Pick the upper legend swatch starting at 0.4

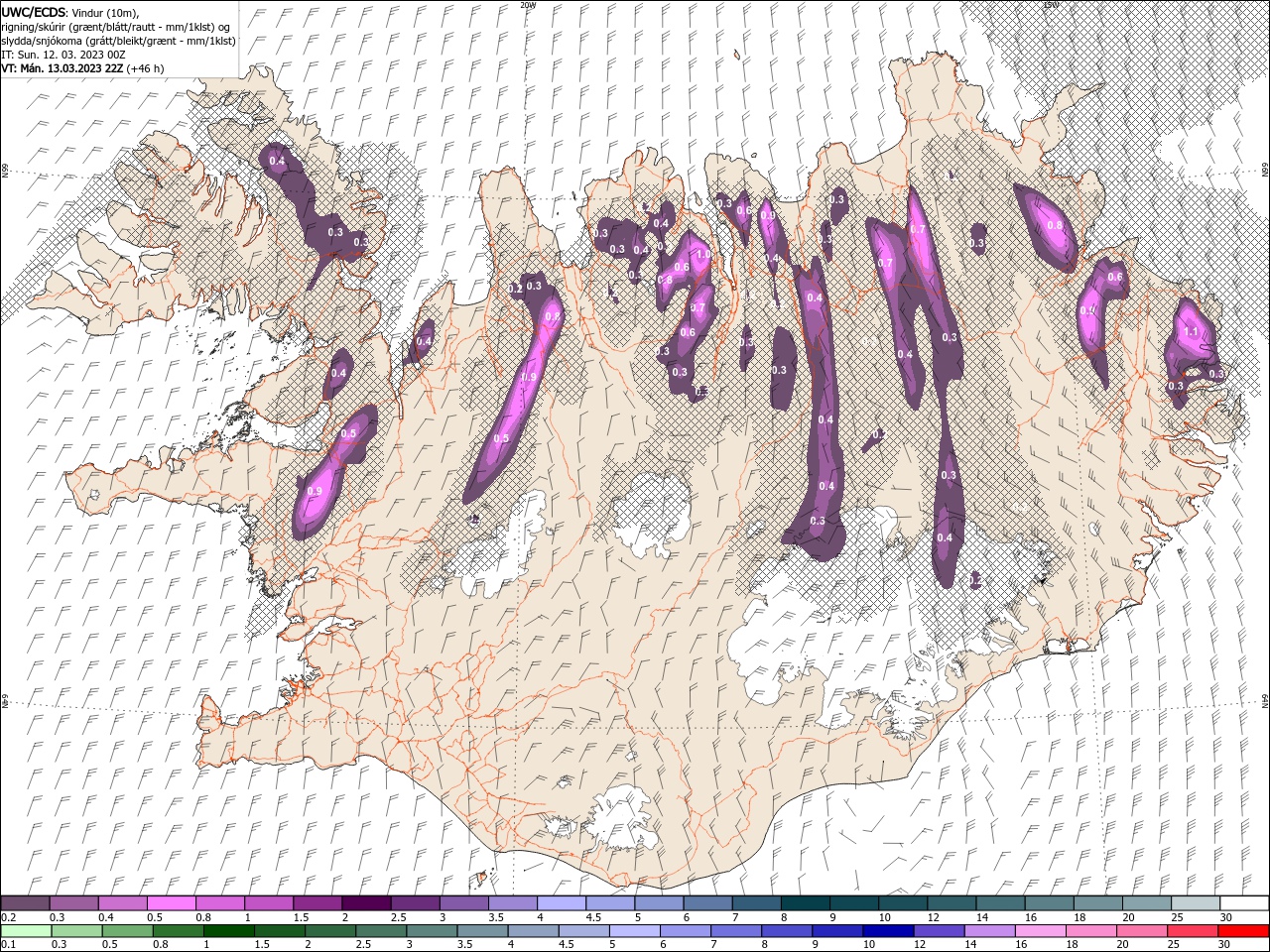coord(122,903)
